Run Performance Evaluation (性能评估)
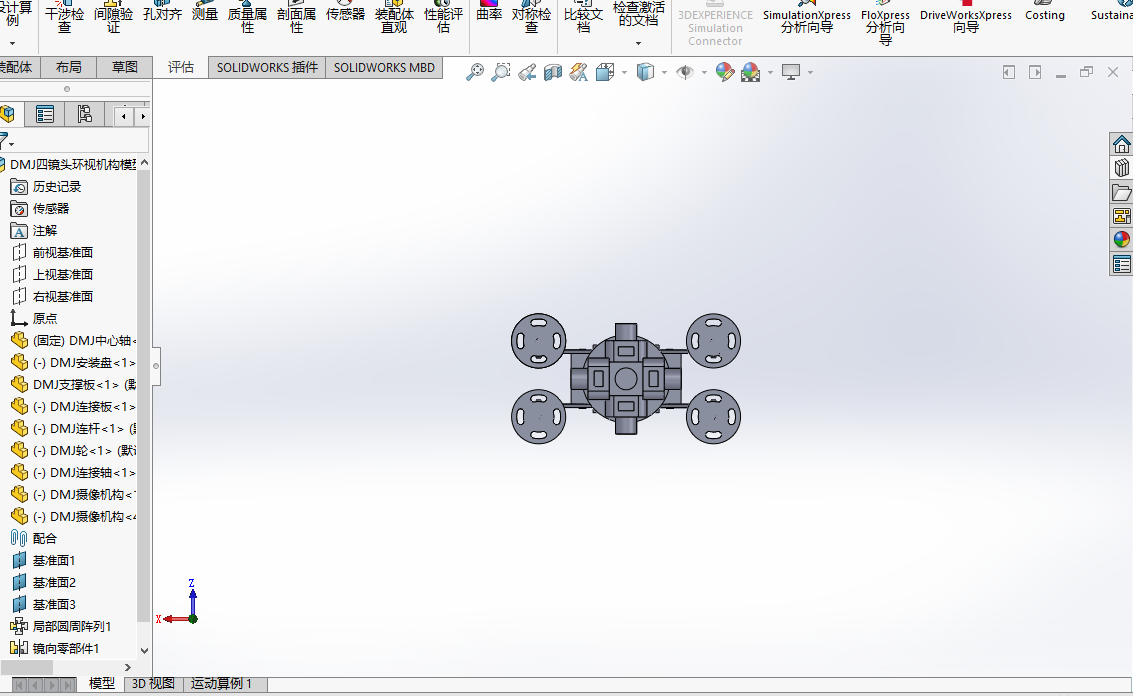 coord(444,17)
